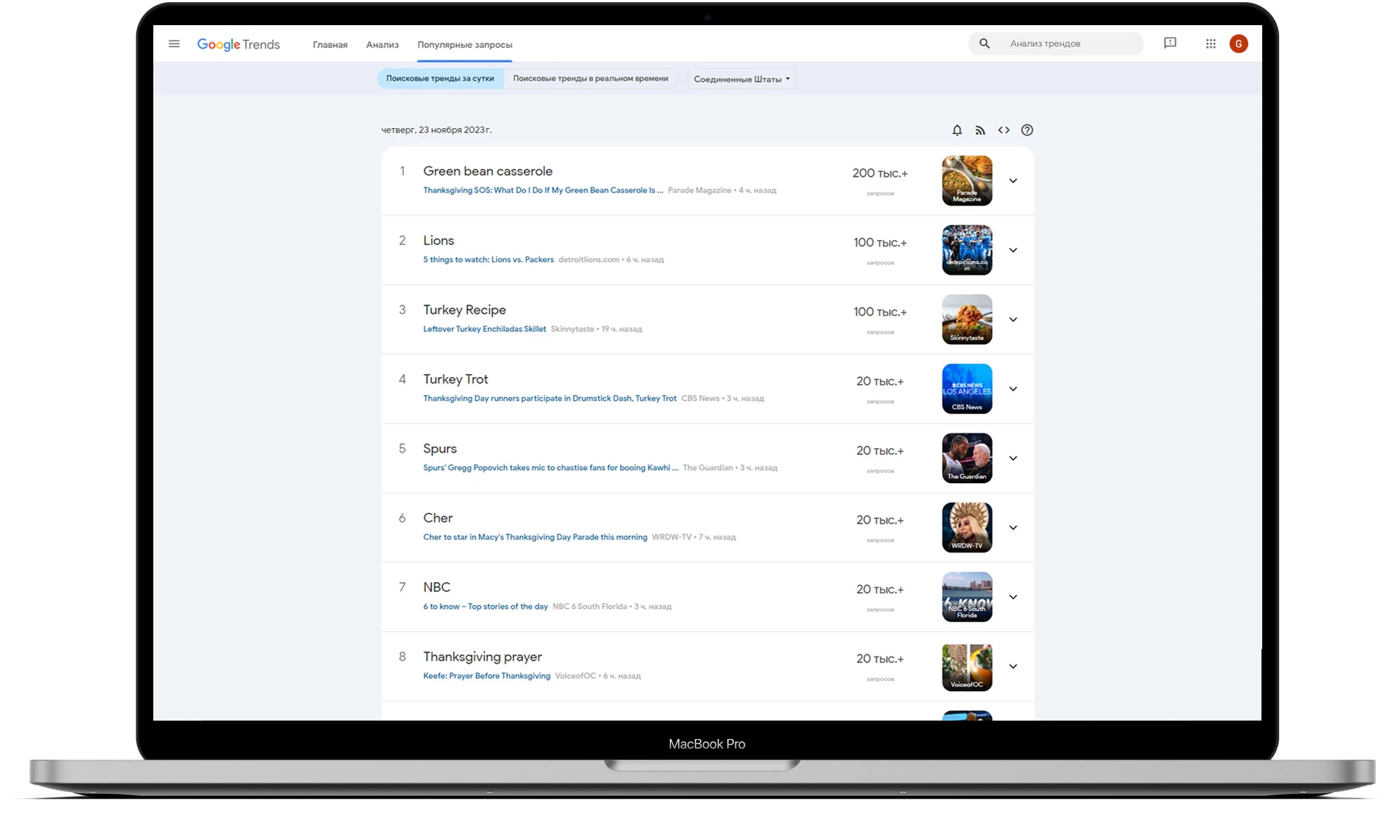Screen dimensions: 1400x840
Task: Click the NBC 6 South Florida thumbnail
Action: [x=967, y=596]
